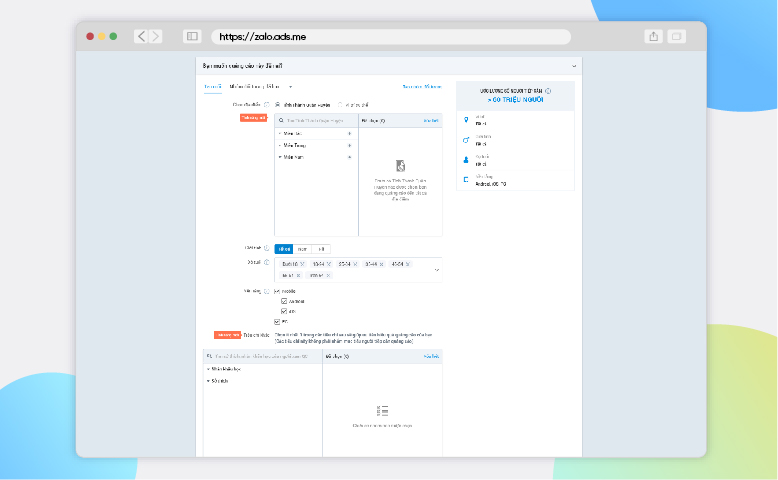778x480 pixels.
Task: Click the browser forward arrow
Action: pyautogui.click(x=156, y=36)
